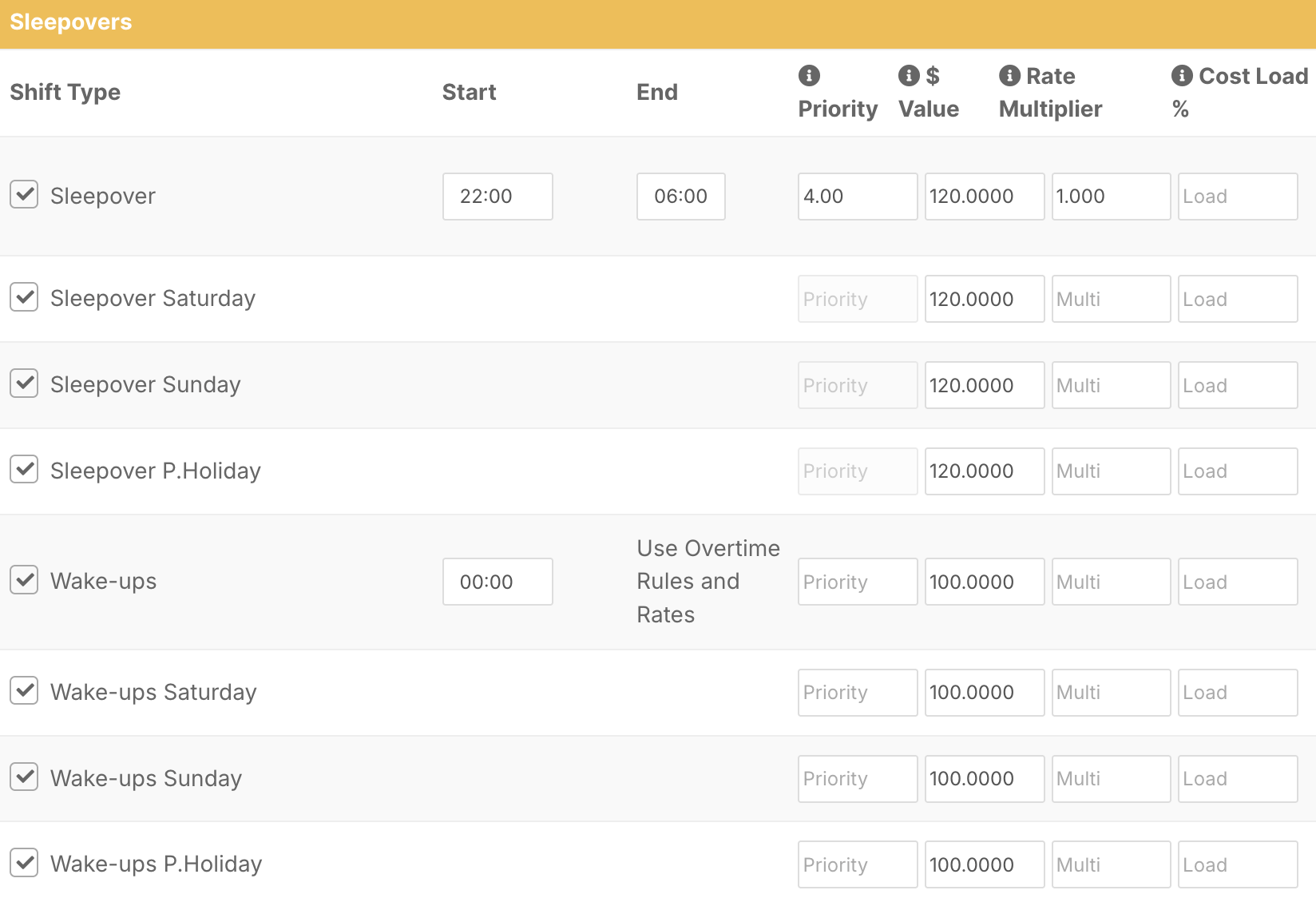
Task: Click the Sleepover Sunday $ value field
Action: pyautogui.click(x=985, y=385)
